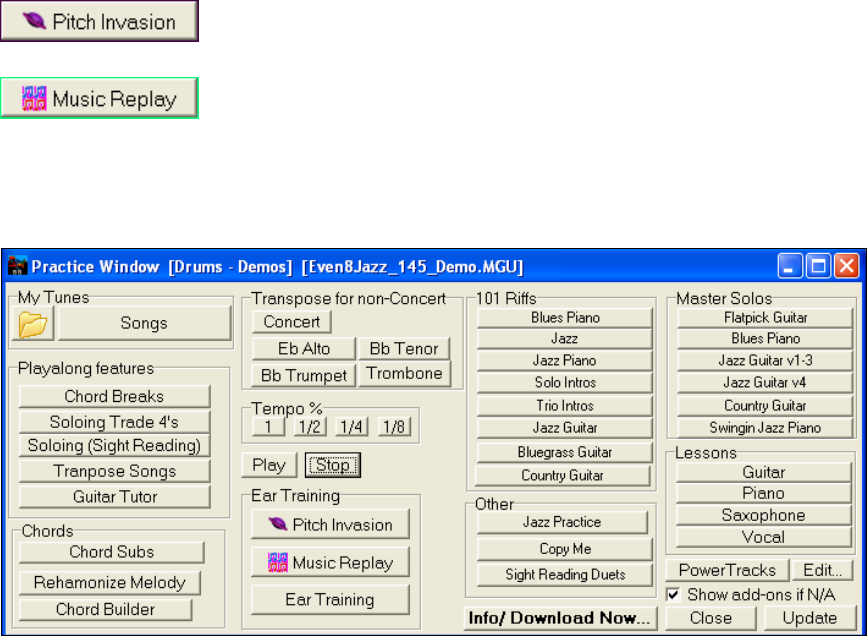
Task: Select Chord Breaks playalong feature
Action: [114, 397]
